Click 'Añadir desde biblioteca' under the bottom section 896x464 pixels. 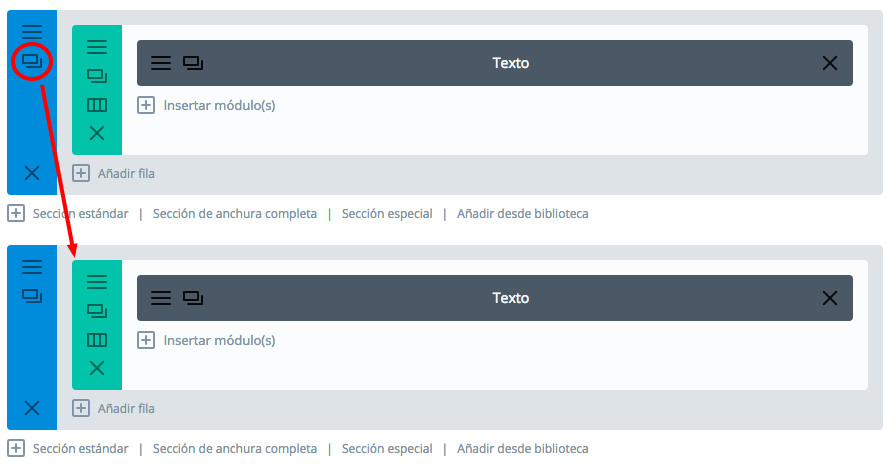point(522,449)
